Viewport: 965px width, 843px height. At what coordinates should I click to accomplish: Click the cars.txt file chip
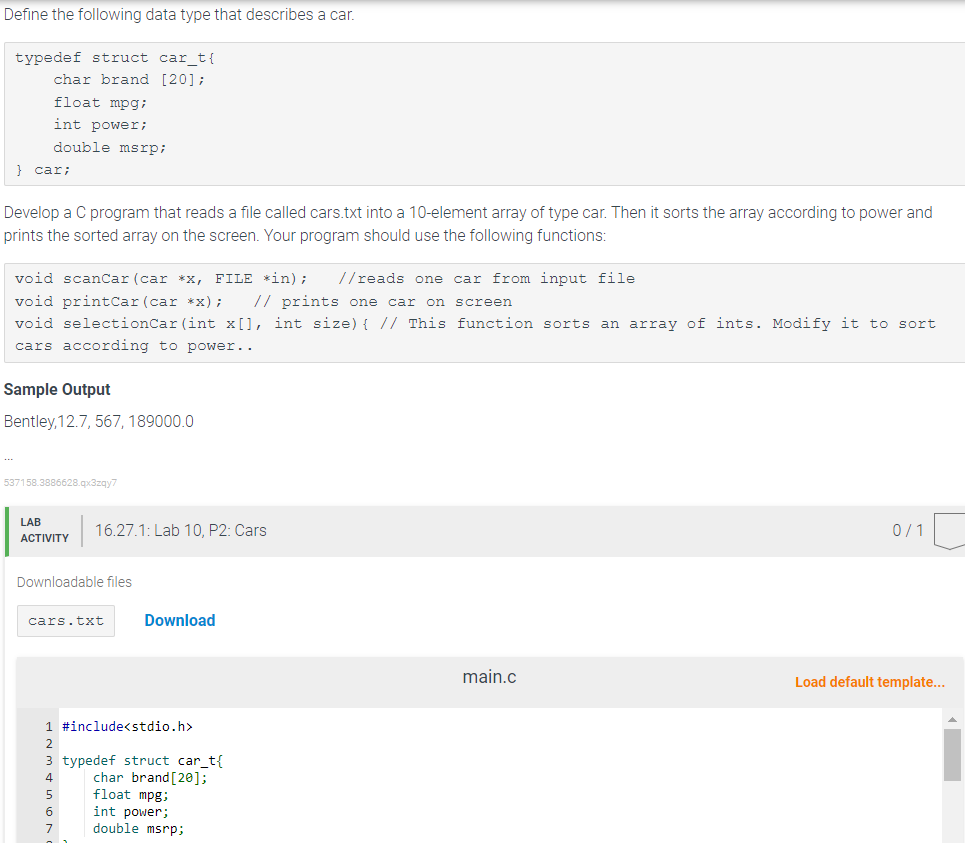65,620
